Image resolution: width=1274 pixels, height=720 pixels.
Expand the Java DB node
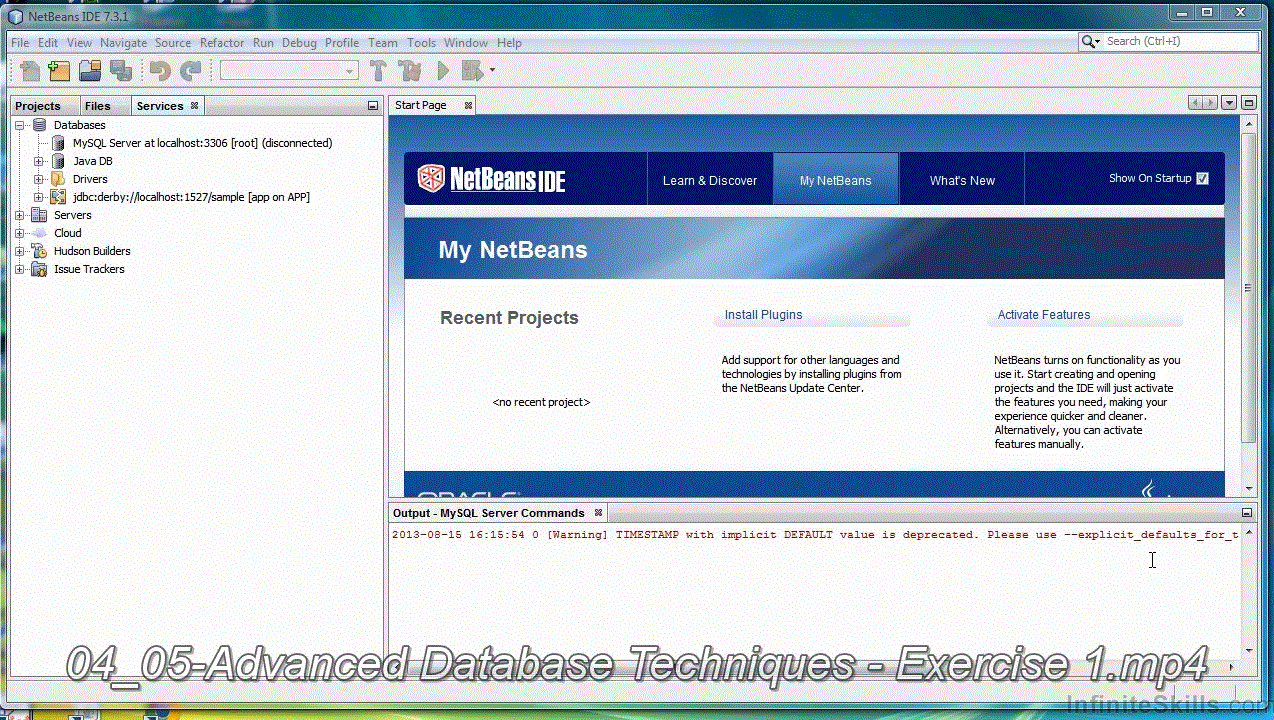pyautogui.click(x=39, y=161)
